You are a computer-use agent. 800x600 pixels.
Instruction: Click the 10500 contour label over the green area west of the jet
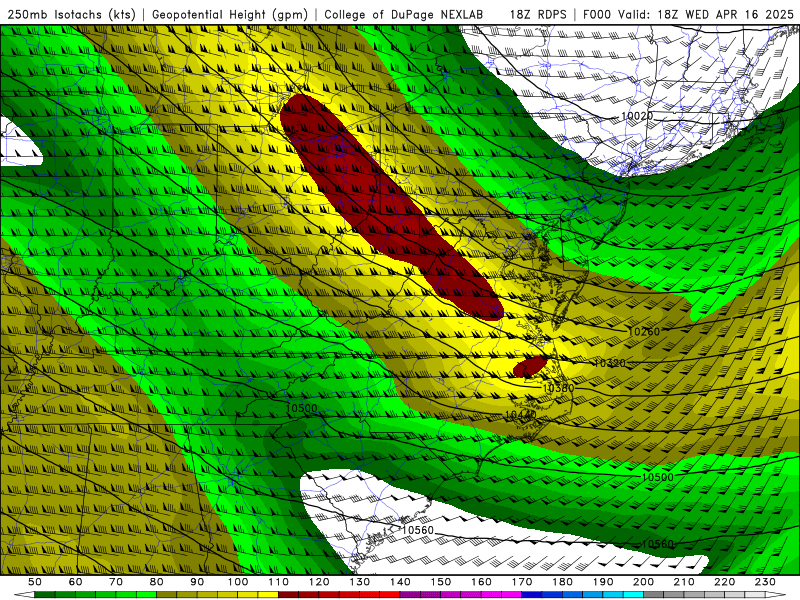coord(301,408)
